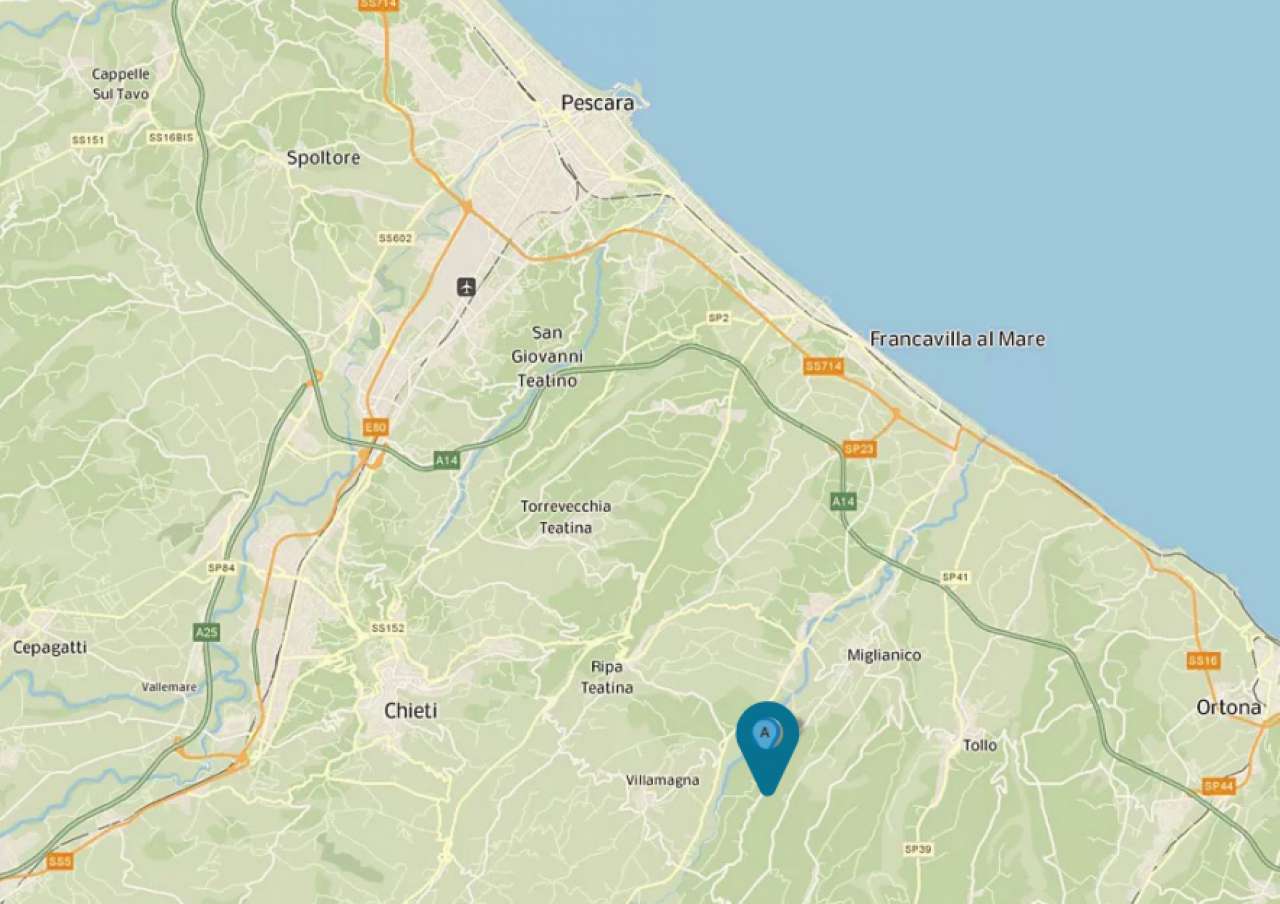This screenshot has width=1280, height=904.
Task: Click the orange SP44 road shield
Action: point(1219,786)
